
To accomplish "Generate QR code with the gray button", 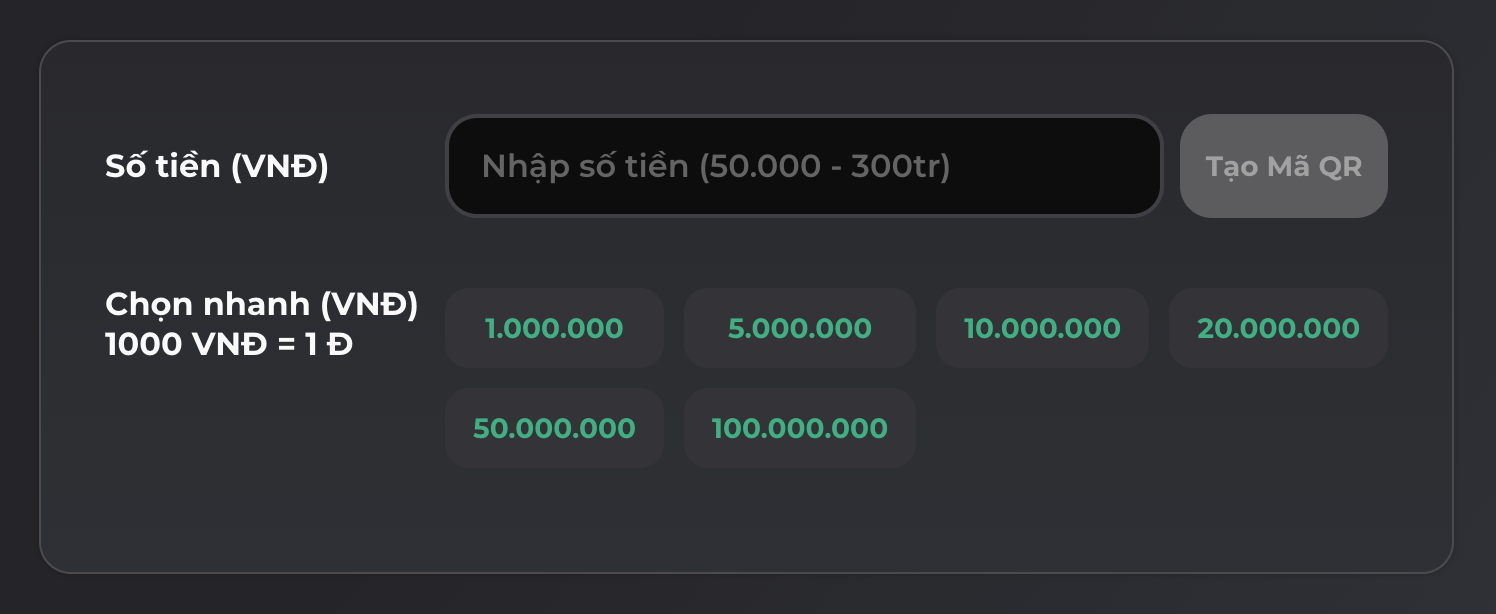I will pyautogui.click(x=1284, y=166).
